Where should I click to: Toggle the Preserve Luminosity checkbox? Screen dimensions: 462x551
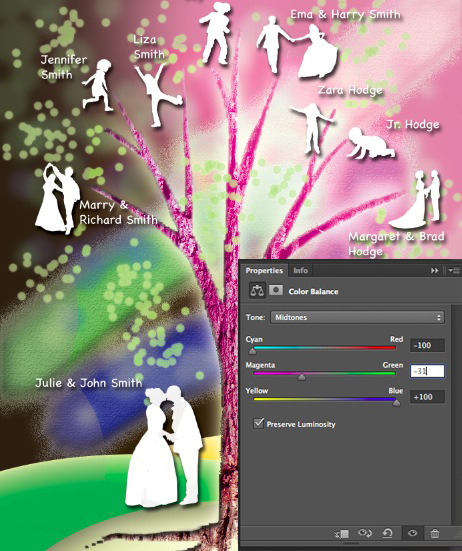point(259,423)
